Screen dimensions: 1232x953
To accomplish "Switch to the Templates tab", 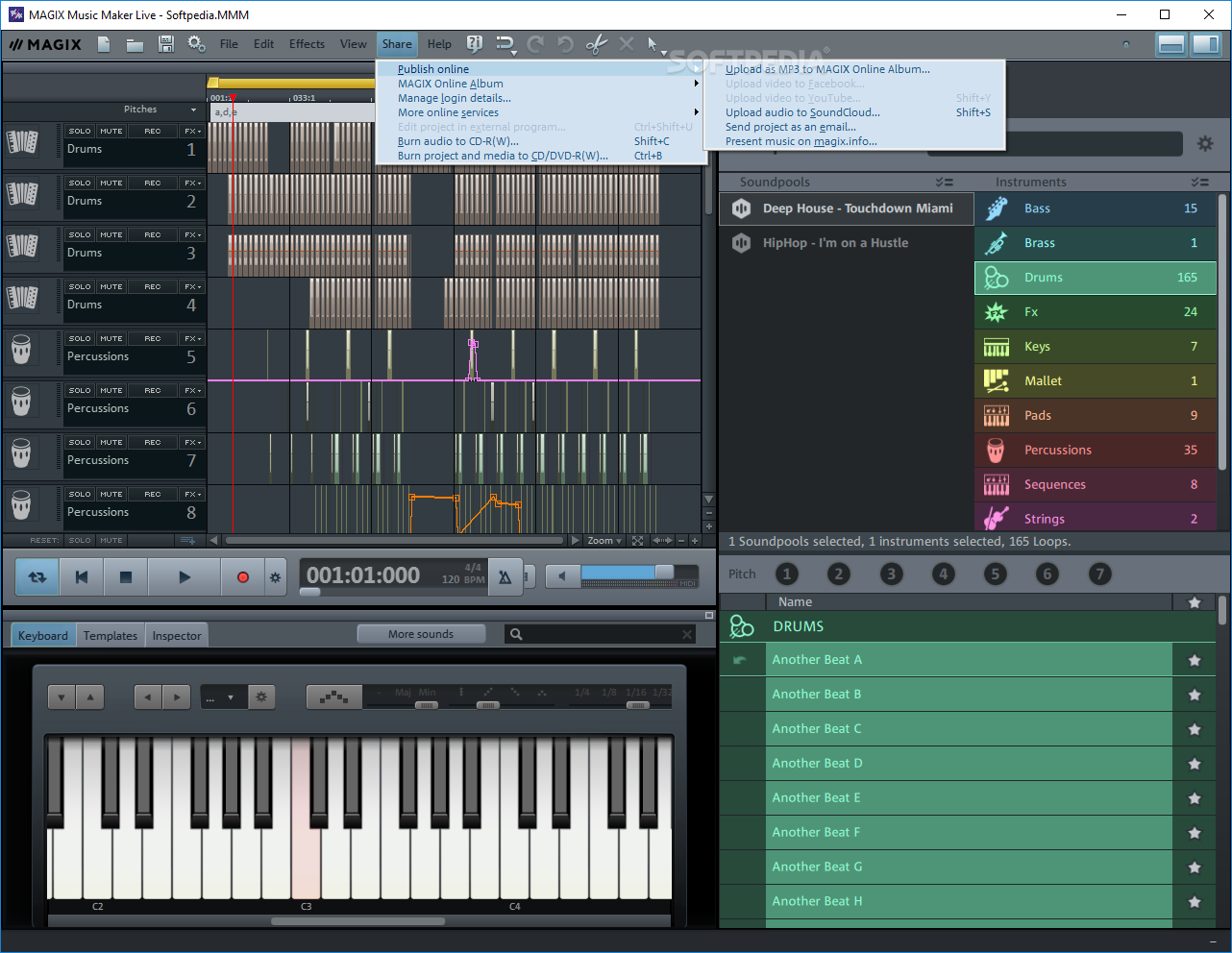I will [111, 636].
